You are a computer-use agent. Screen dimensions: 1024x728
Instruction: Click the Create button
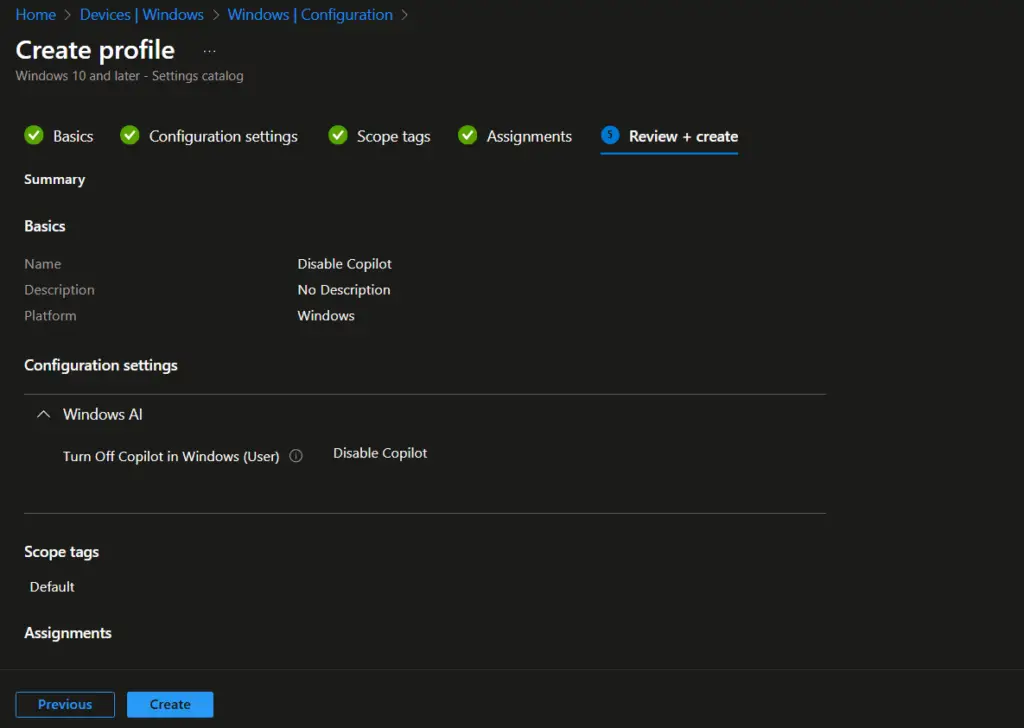[170, 704]
